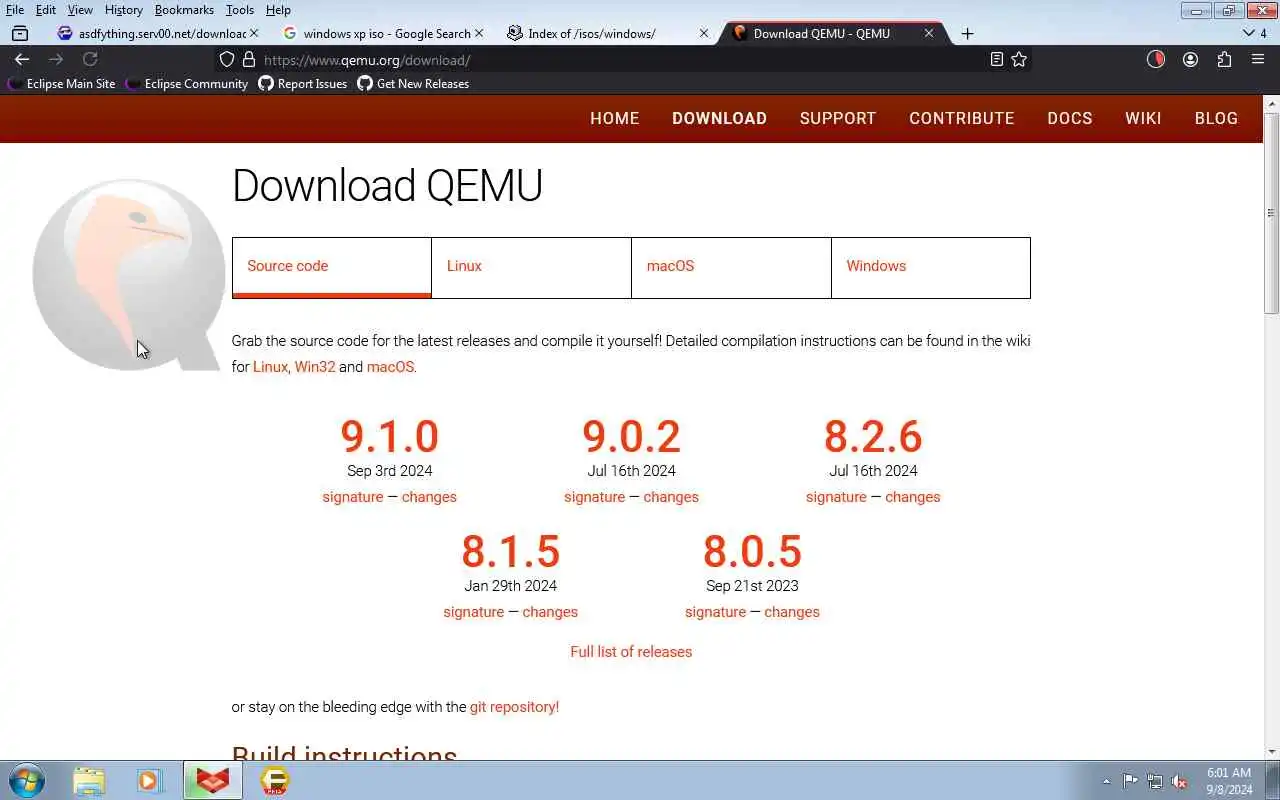The image size is (1280, 800).
Task: Close the windows xp iso Google Search tab
Action: pyautogui.click(x=478, y=33)
